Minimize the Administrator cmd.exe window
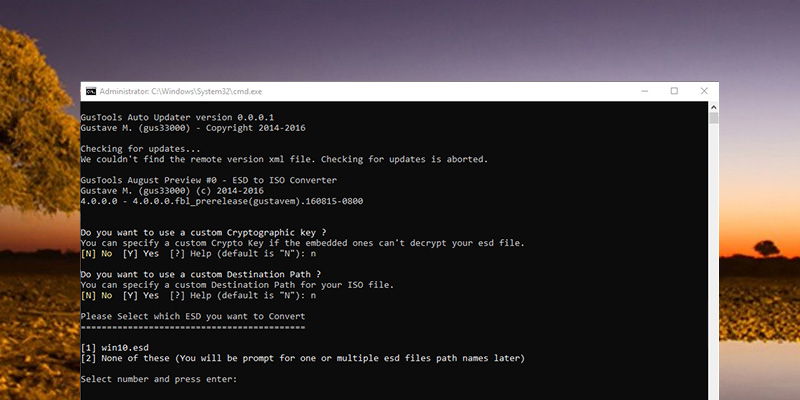 pyautogui.click(x=644, y=91)
